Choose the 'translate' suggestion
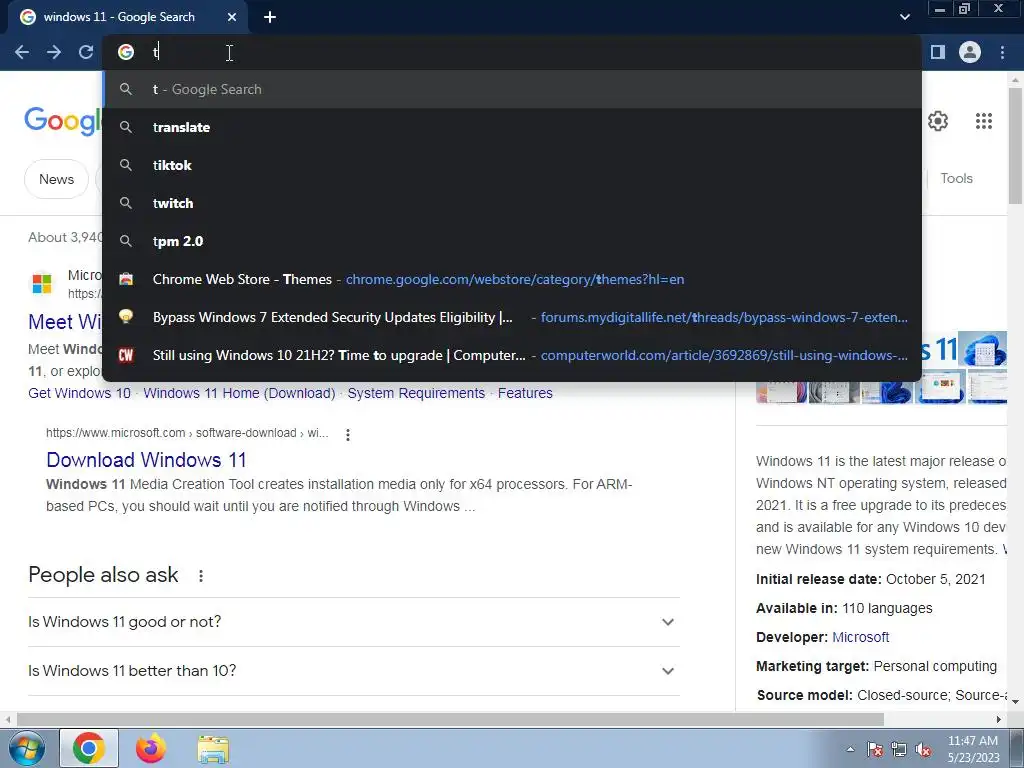The image size is (1024, 768). click(x=512, y=127)
